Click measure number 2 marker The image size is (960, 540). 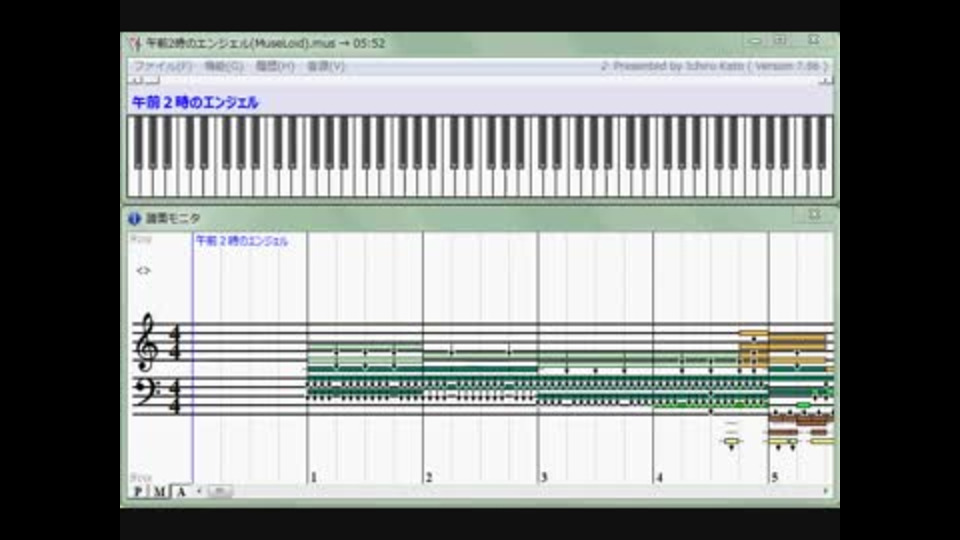point(429,477)
